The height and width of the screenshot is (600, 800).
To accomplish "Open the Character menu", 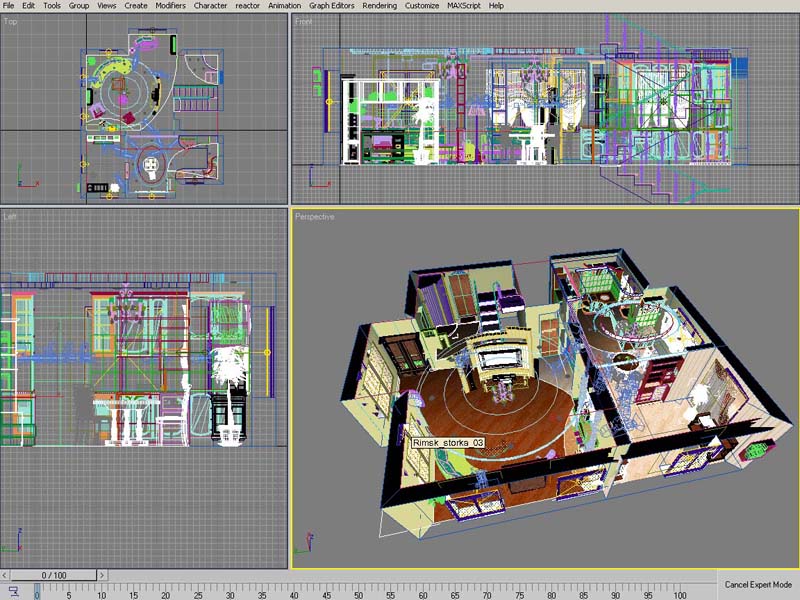I will [x=210, y=5].
